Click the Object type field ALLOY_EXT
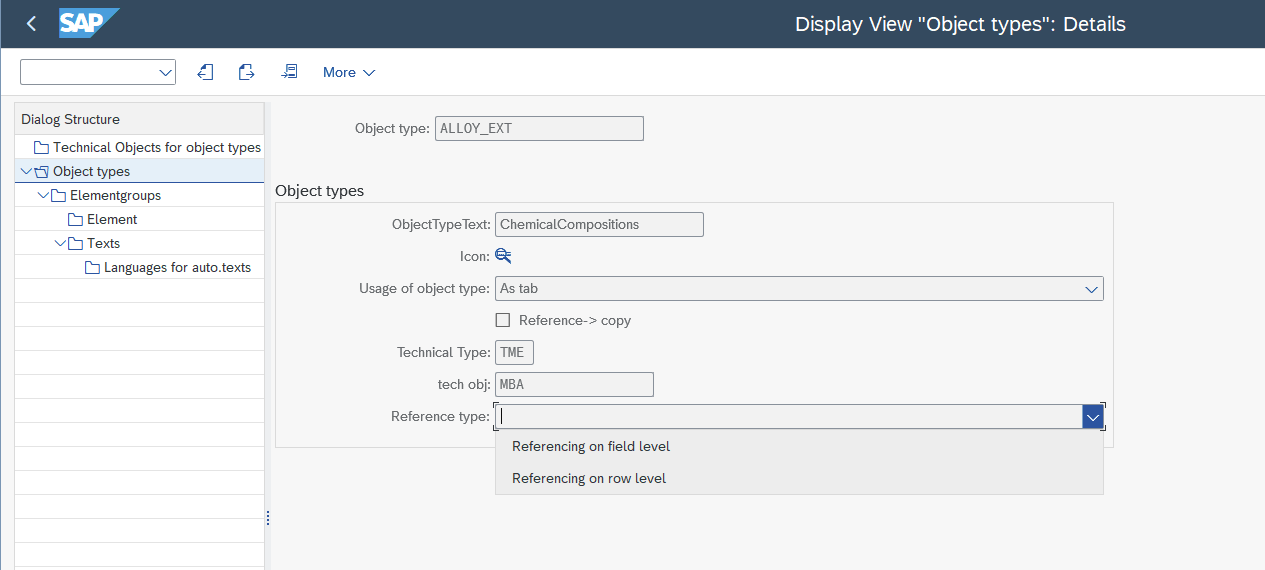This screenshot has height=570, width=1265. pyautogui.click(x=539, y=128)
